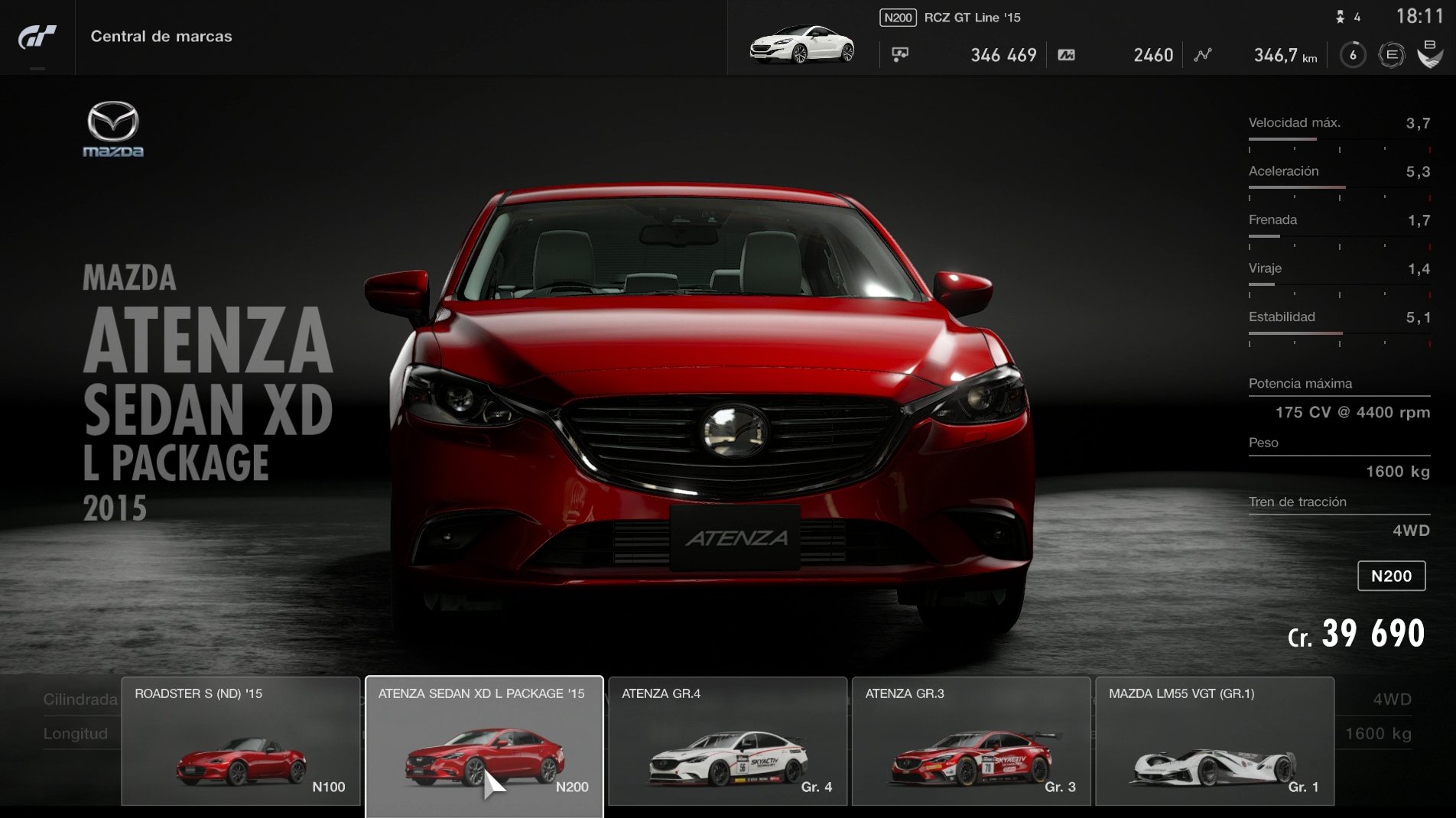
Task: Select the ROADSTER S (ND) '15 thumbnail
Action: pyautogui.click(x=240, y=742)
